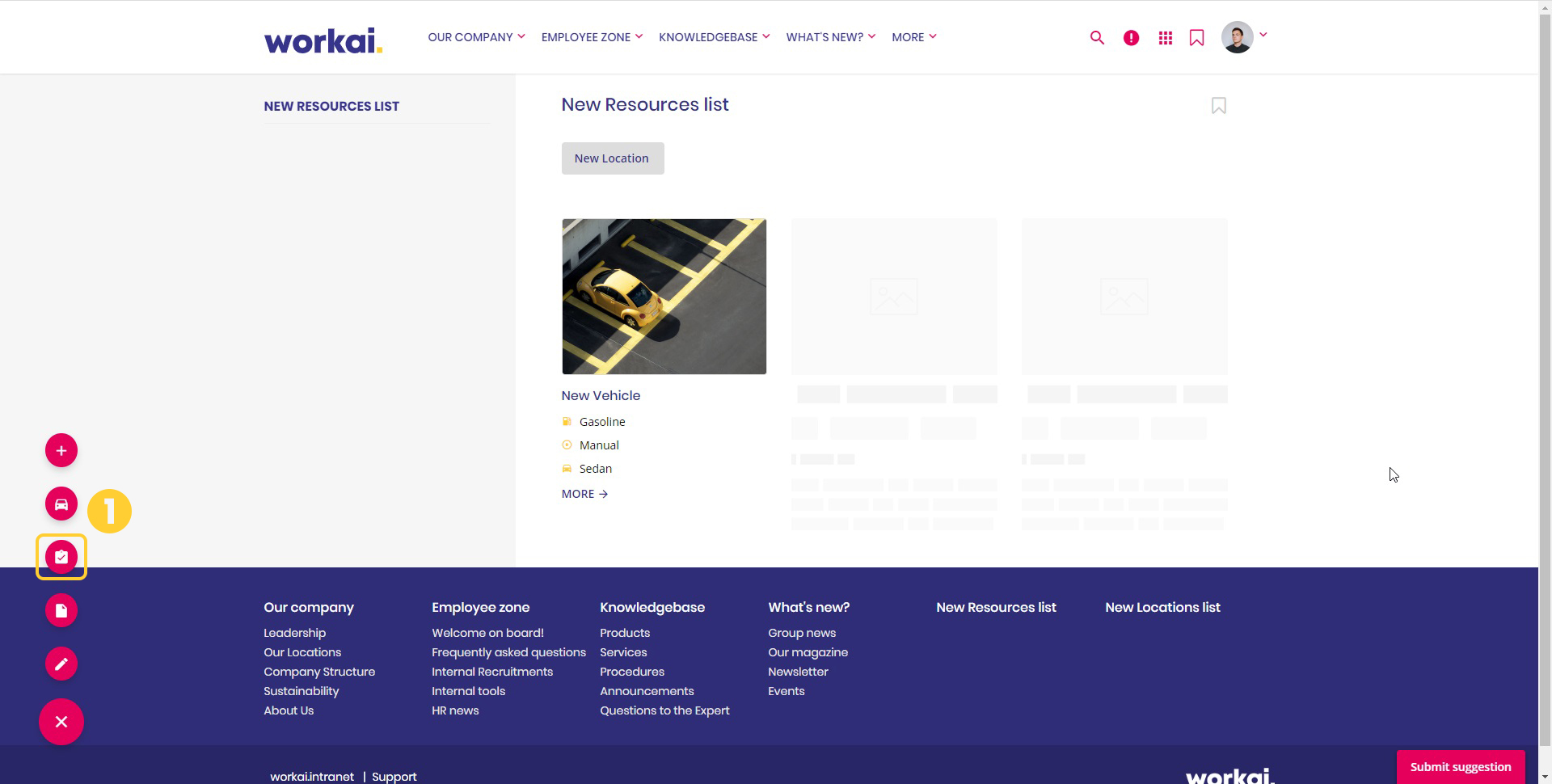Open footer Our Locations link
This screenshot has width=1552, height=784.
pos(302,652)
